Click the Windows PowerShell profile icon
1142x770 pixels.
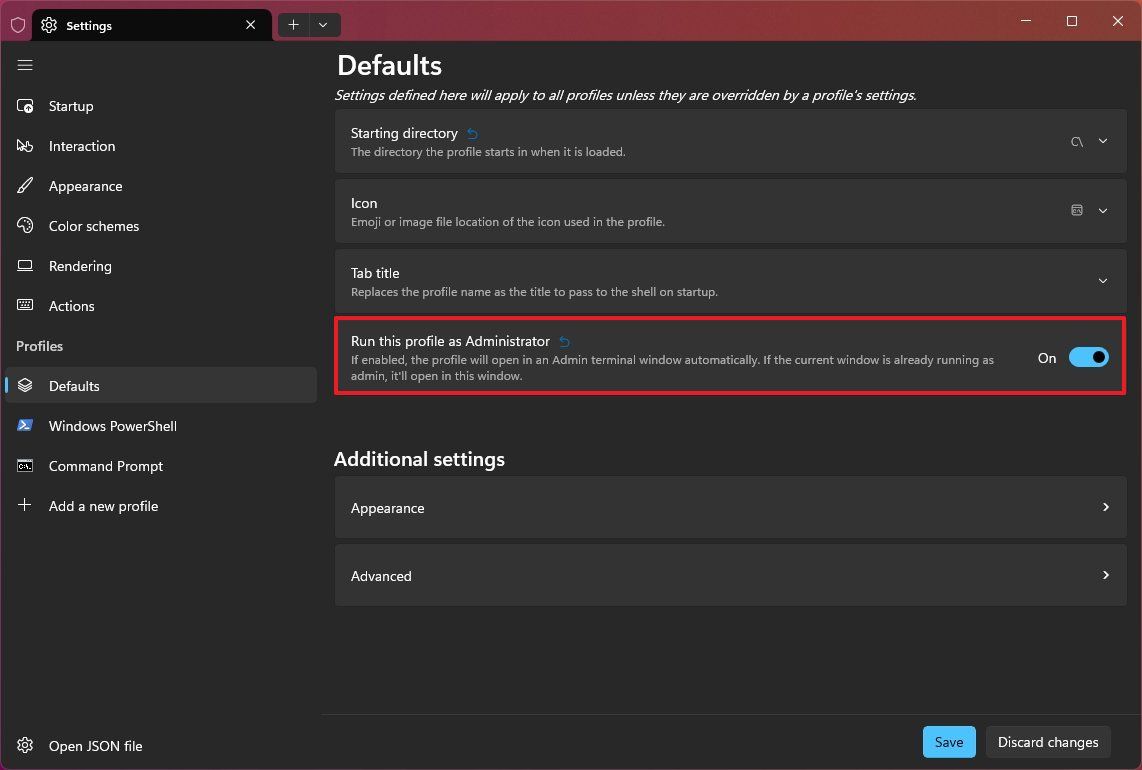[25, 426]
